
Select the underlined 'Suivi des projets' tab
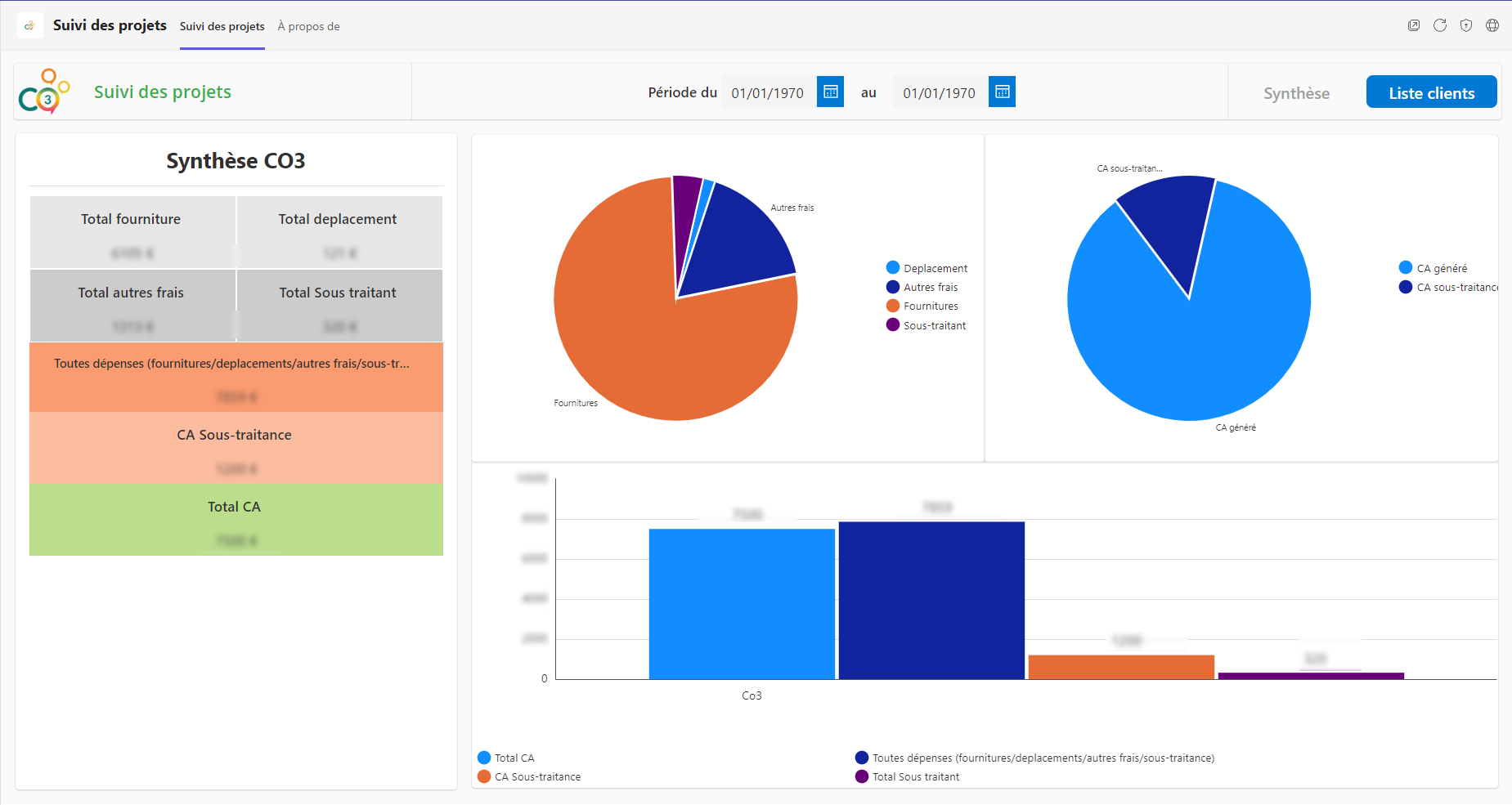(222, 26)
